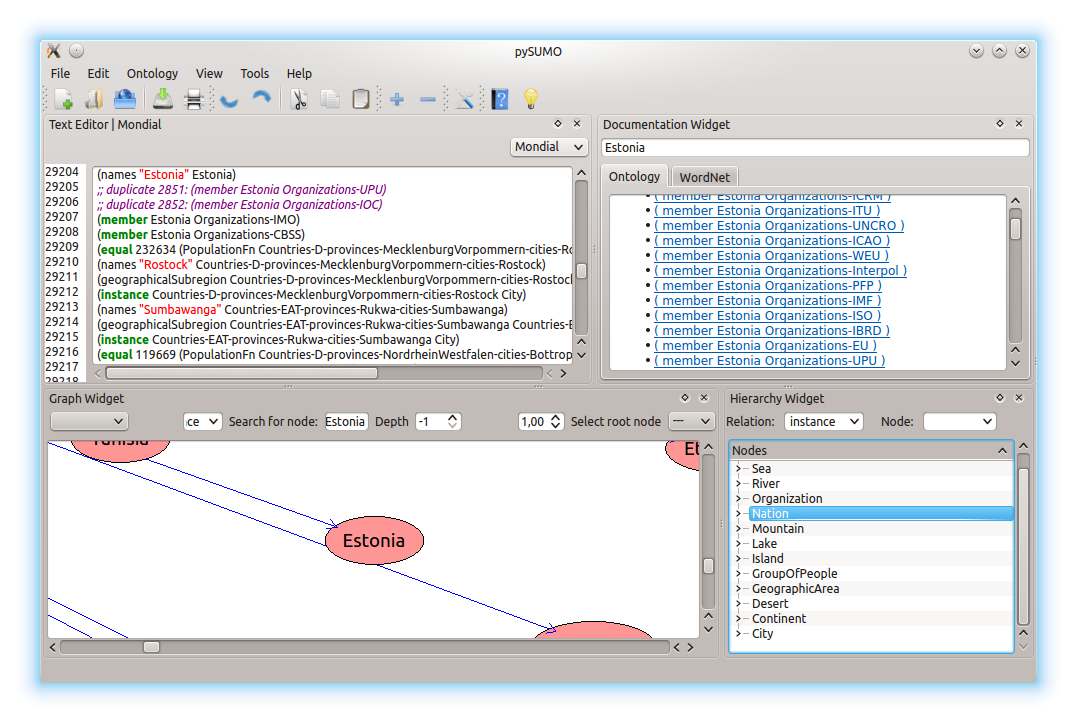The height and width of the screenshot is (723, 1077).
Task: Open the Relation dropdown showing instance
Action: [x=823, y=422]
